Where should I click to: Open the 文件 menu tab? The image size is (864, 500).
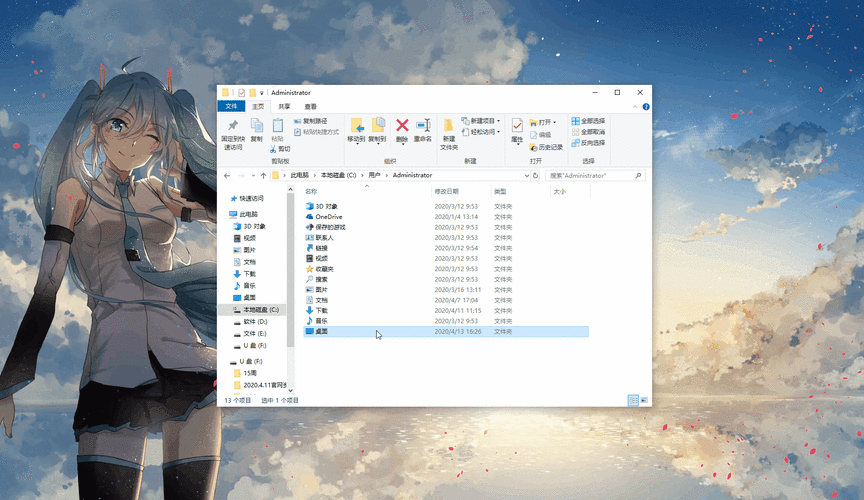pos(231,106)
